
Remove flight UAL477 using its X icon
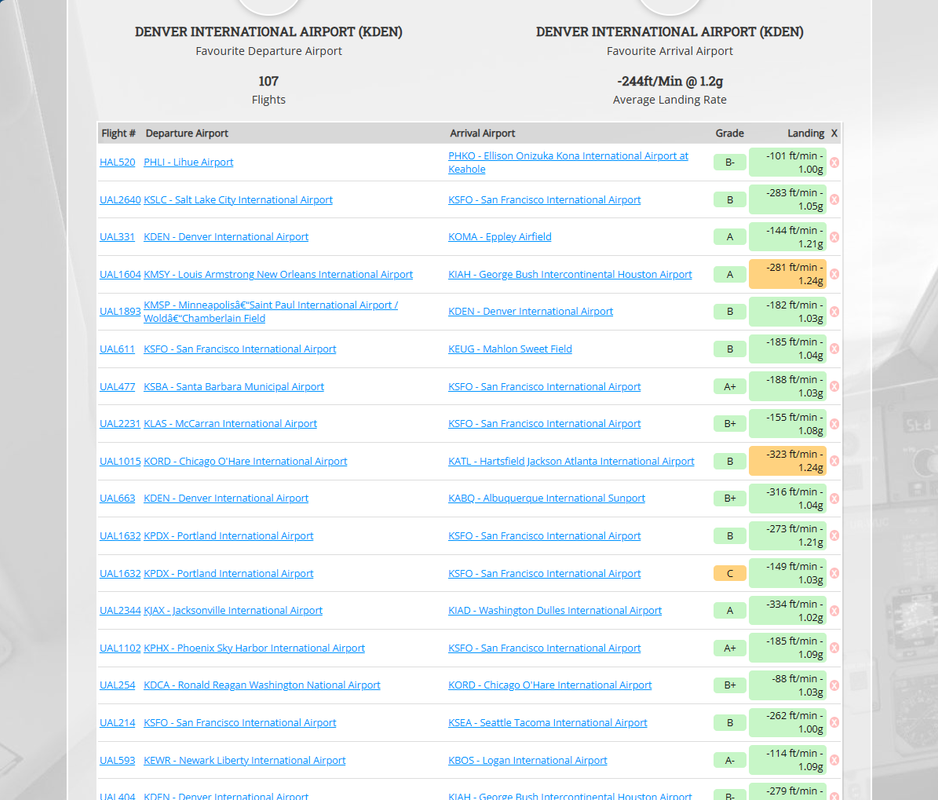click(834, 387)
